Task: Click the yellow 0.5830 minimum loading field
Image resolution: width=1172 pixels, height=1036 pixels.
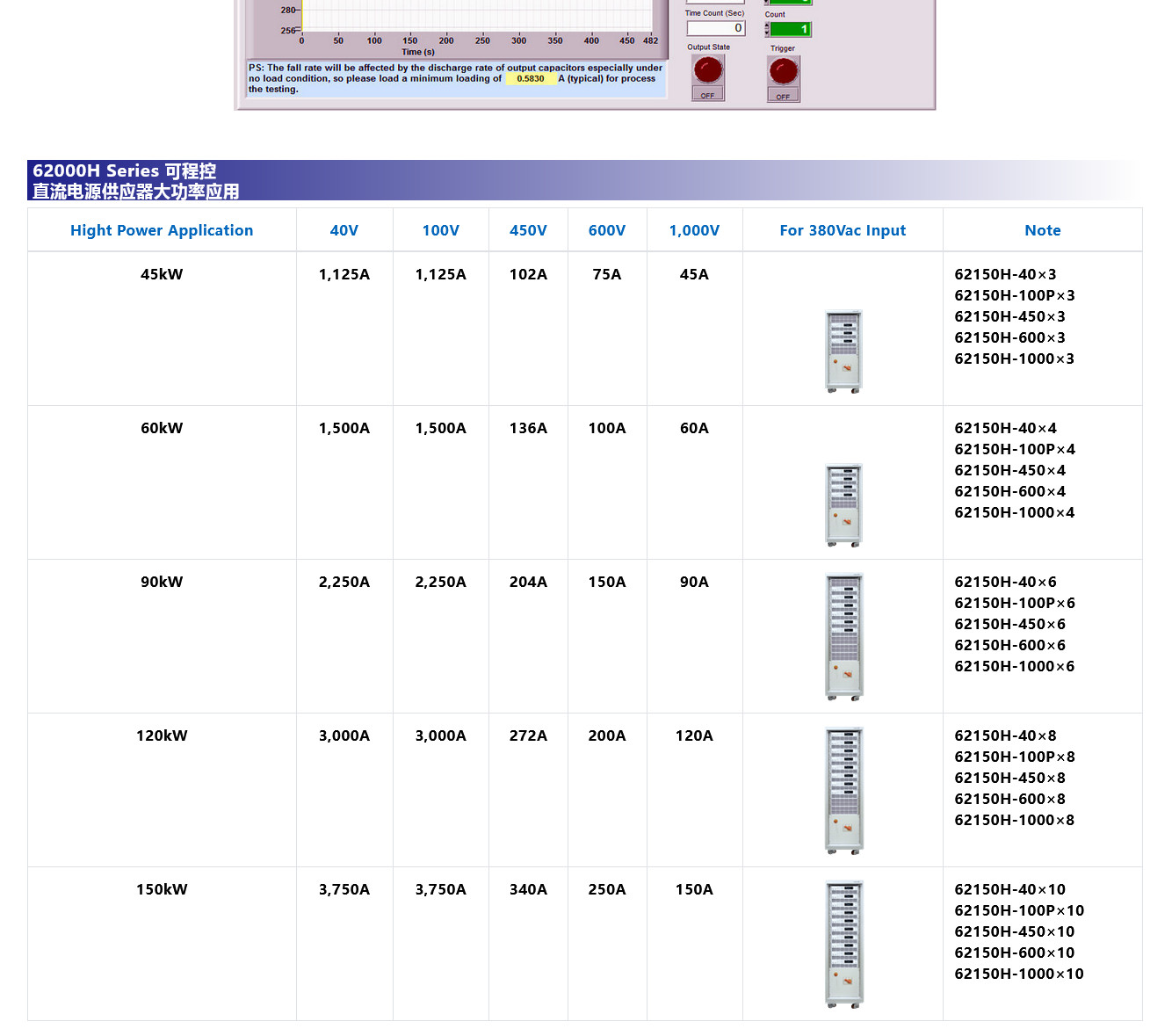Action: pyautogui.click(x=531, y=79)
